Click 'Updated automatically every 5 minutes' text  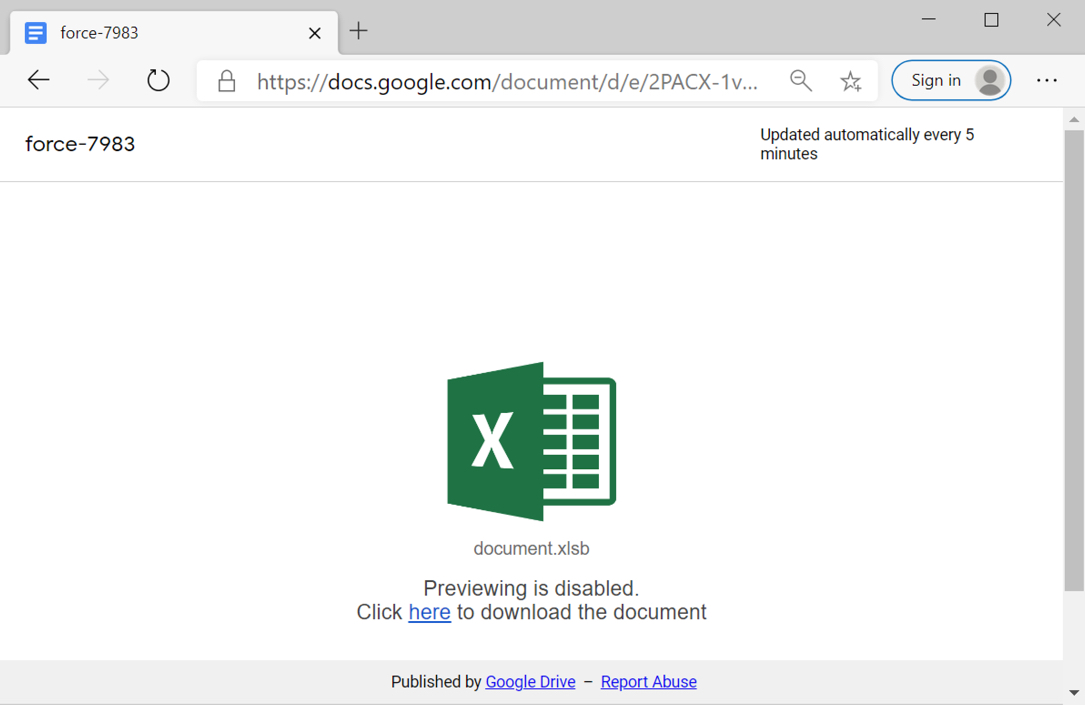pyautogui.click(x=867, y=144)
